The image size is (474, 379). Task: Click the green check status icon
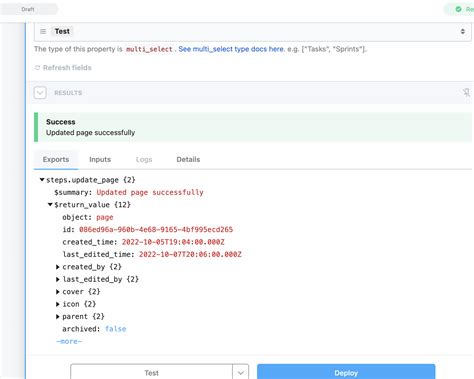pyautogui.click(x=459, y=9)
